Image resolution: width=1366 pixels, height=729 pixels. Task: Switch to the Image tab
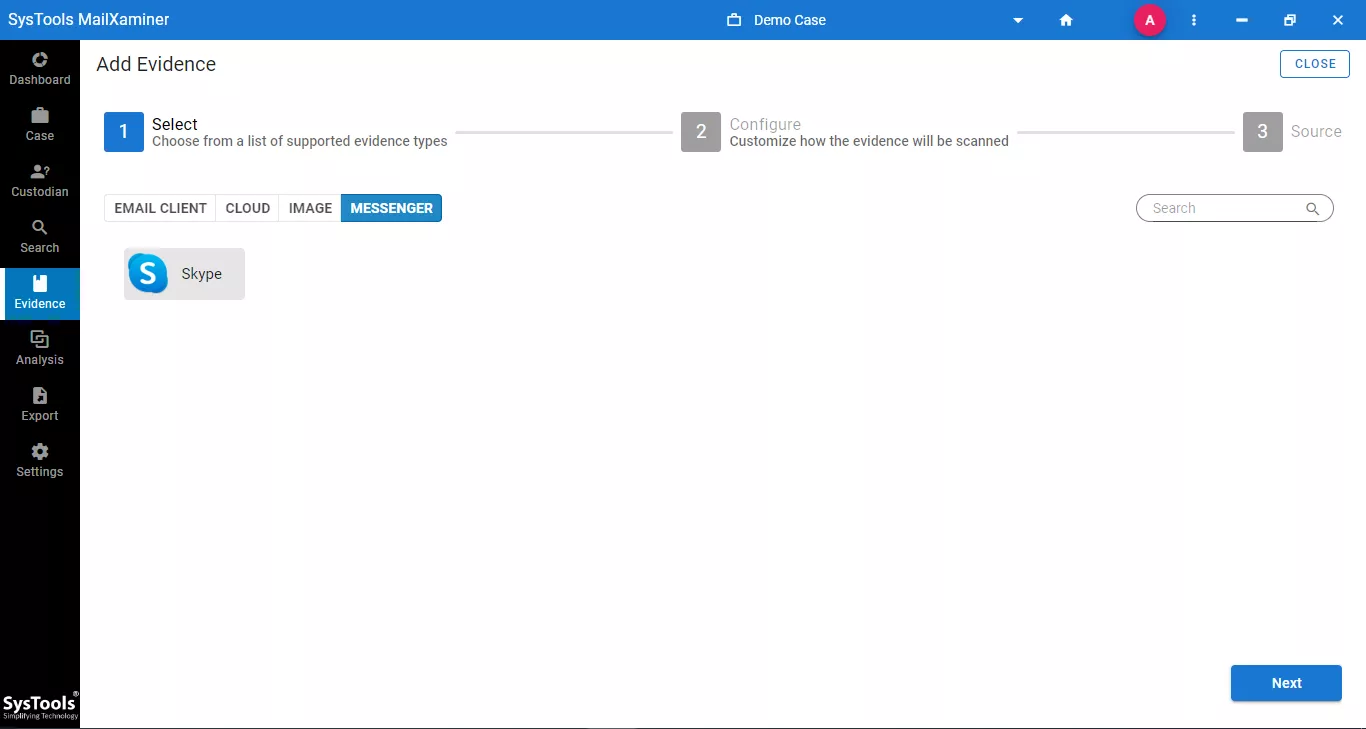tap(310, 208)
